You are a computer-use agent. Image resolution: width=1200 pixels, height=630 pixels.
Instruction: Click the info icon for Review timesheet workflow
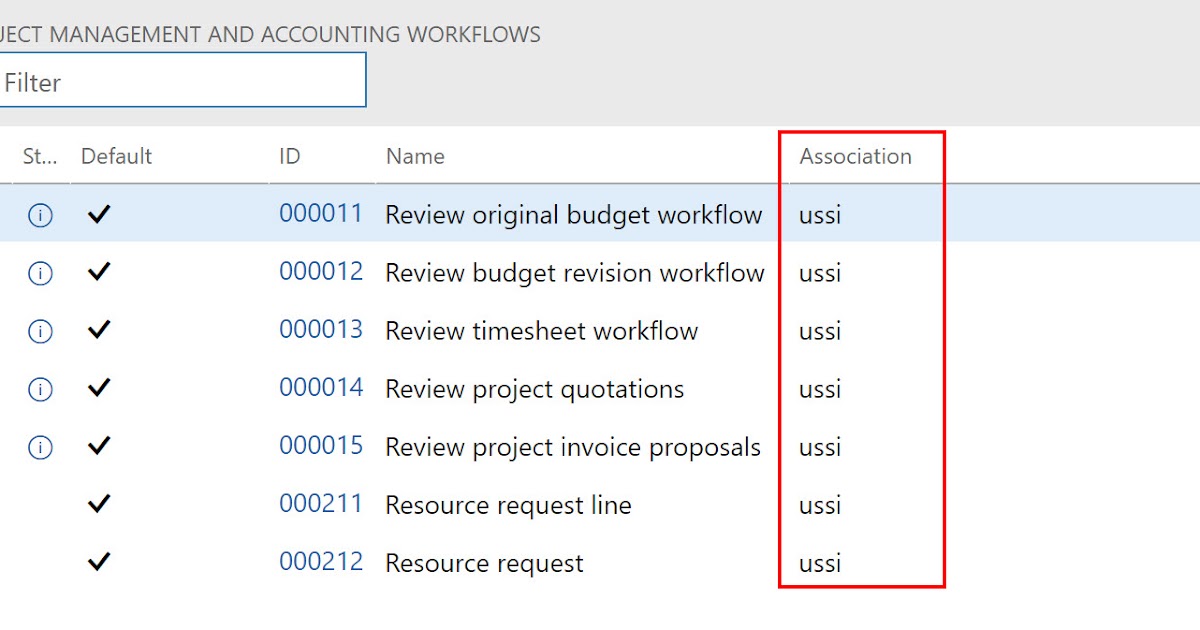tap(39, 330)
